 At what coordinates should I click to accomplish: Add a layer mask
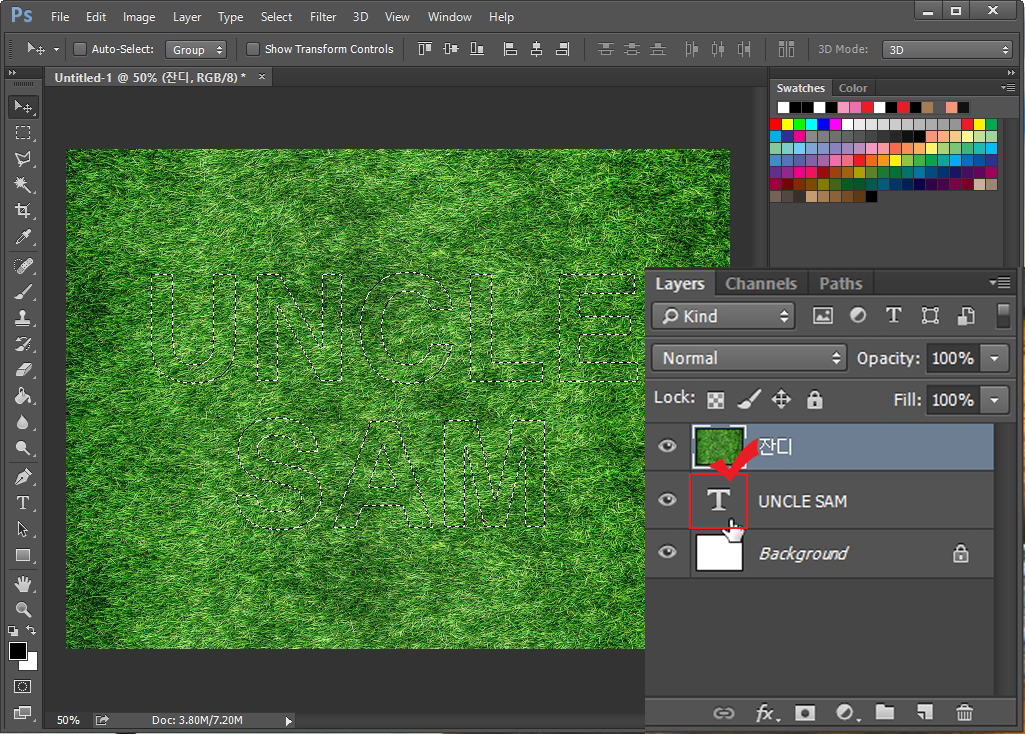pyautogui.click(x=805, y=712)
